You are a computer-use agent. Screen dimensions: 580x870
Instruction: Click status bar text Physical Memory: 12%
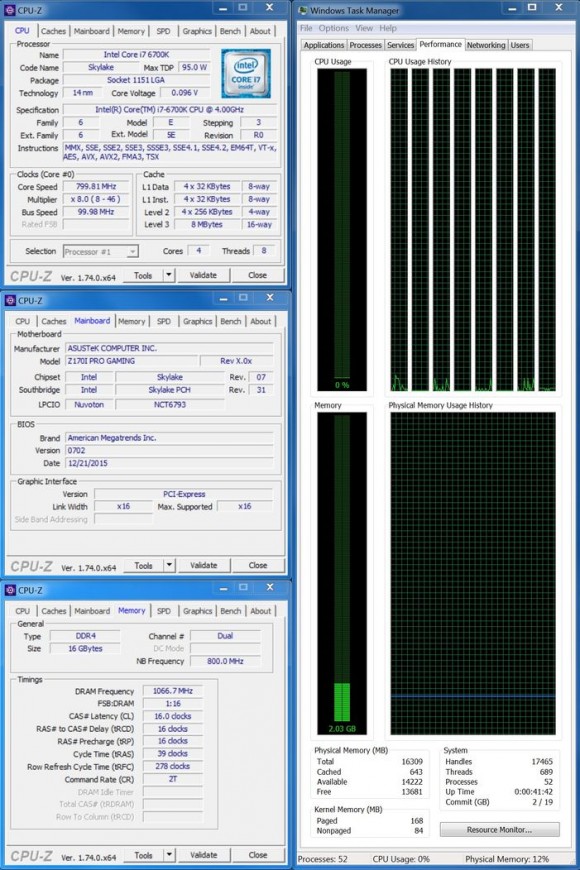point(507,859)
